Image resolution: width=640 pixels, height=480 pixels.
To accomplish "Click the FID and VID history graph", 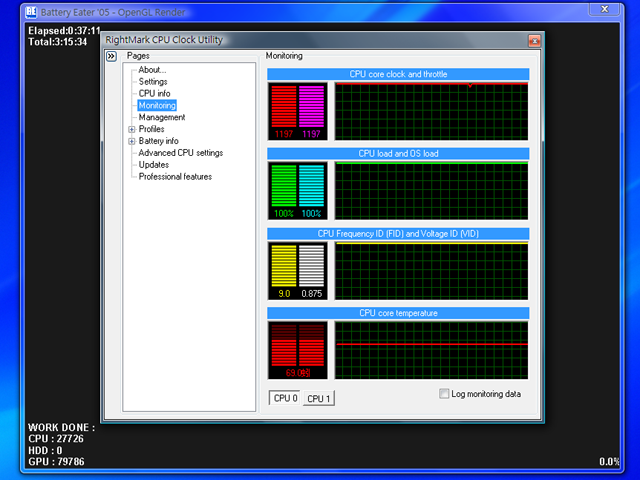I will pyautogui.click(x=431, y=271).
